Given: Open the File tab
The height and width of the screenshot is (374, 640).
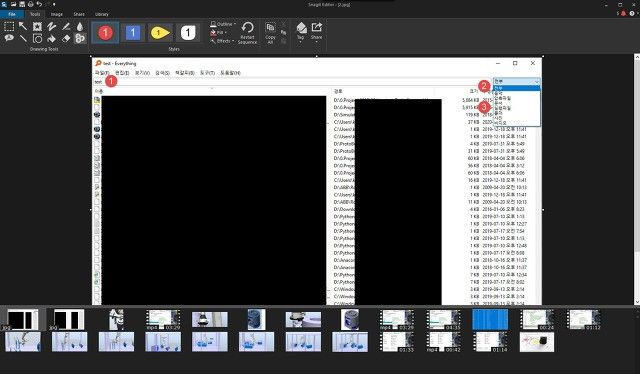Looking at the screenshot, I should (x=12, y=14).
